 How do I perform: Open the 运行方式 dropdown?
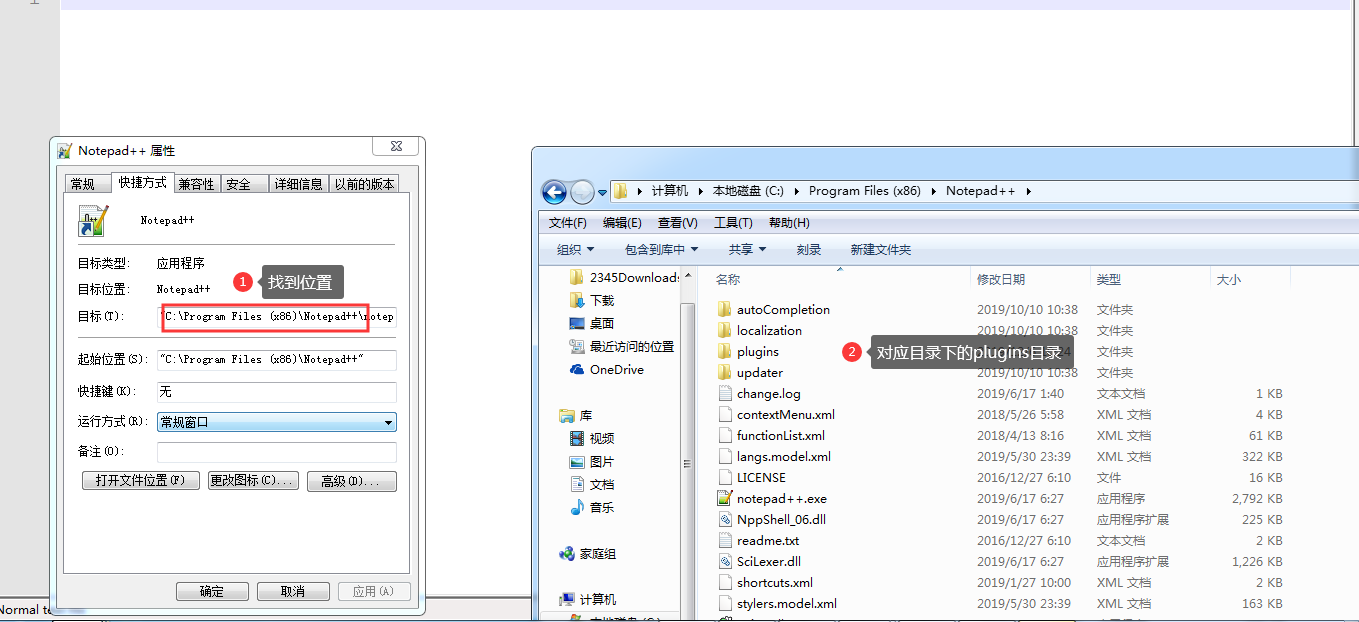click(x=389, y=422)
